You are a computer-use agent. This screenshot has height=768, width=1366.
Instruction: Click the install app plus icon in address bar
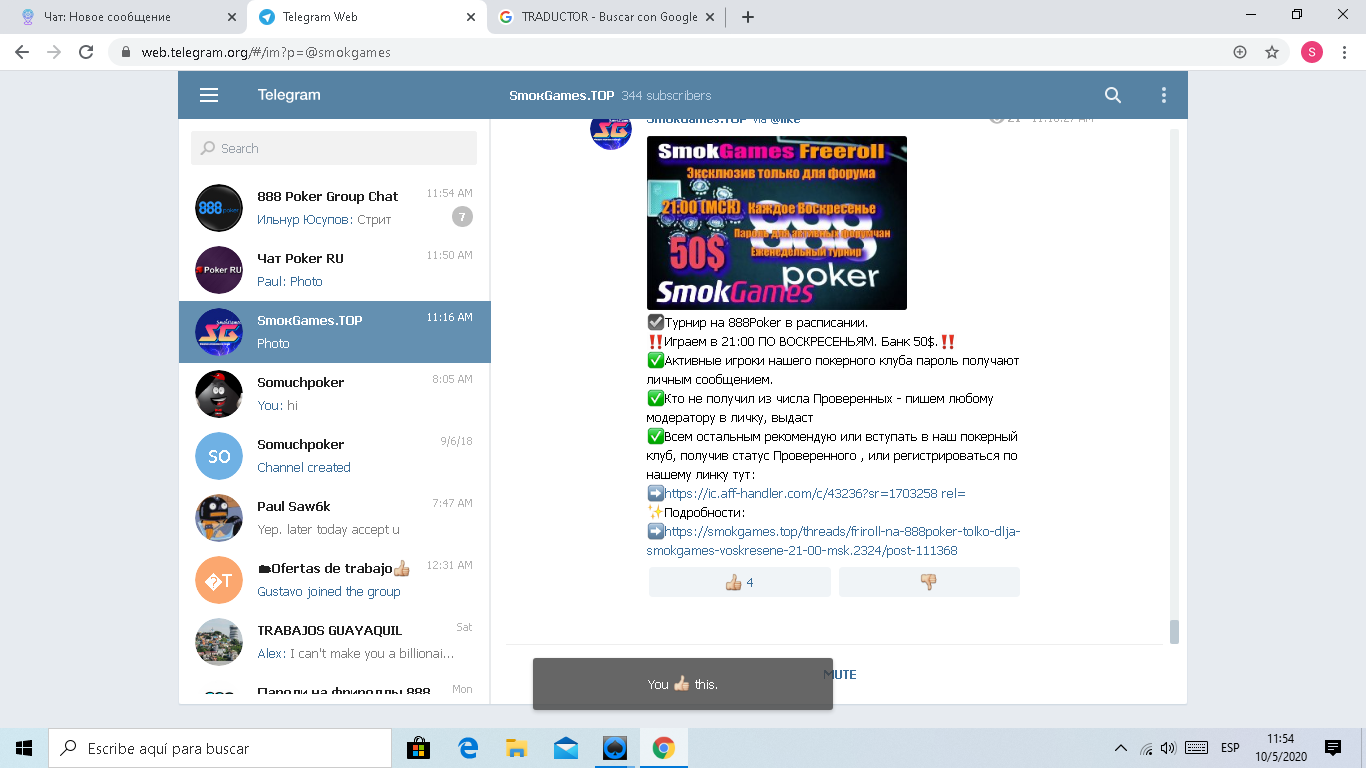pos(1240,52)
